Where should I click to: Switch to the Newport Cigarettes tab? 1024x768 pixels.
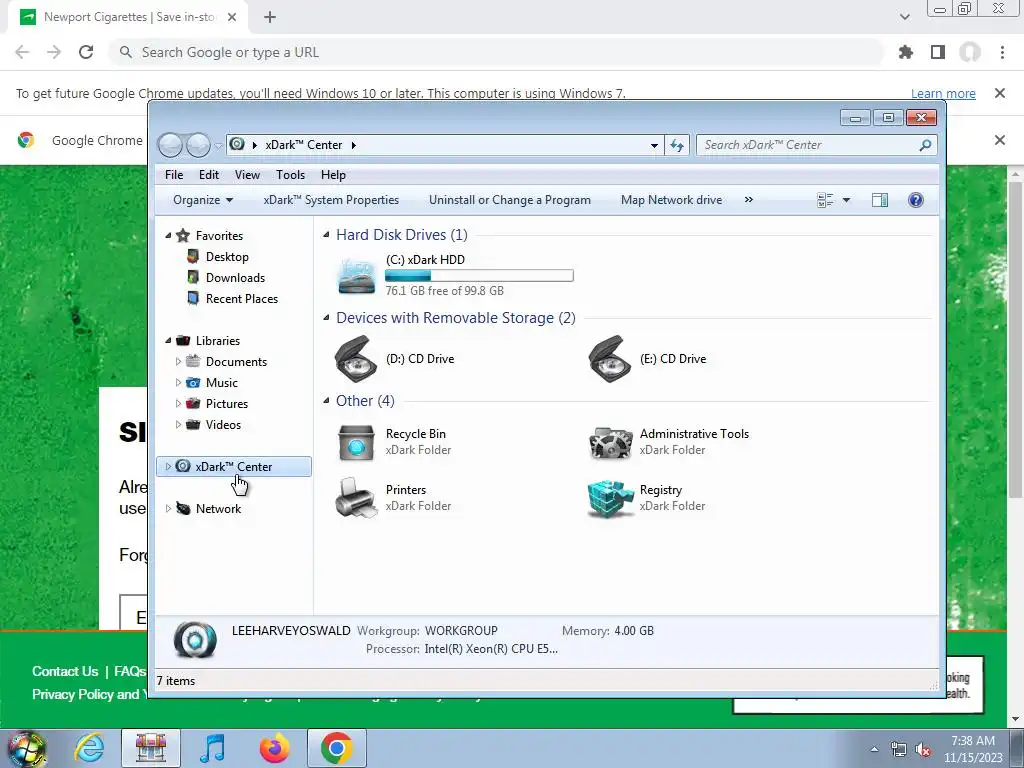(x=128, y=17)
